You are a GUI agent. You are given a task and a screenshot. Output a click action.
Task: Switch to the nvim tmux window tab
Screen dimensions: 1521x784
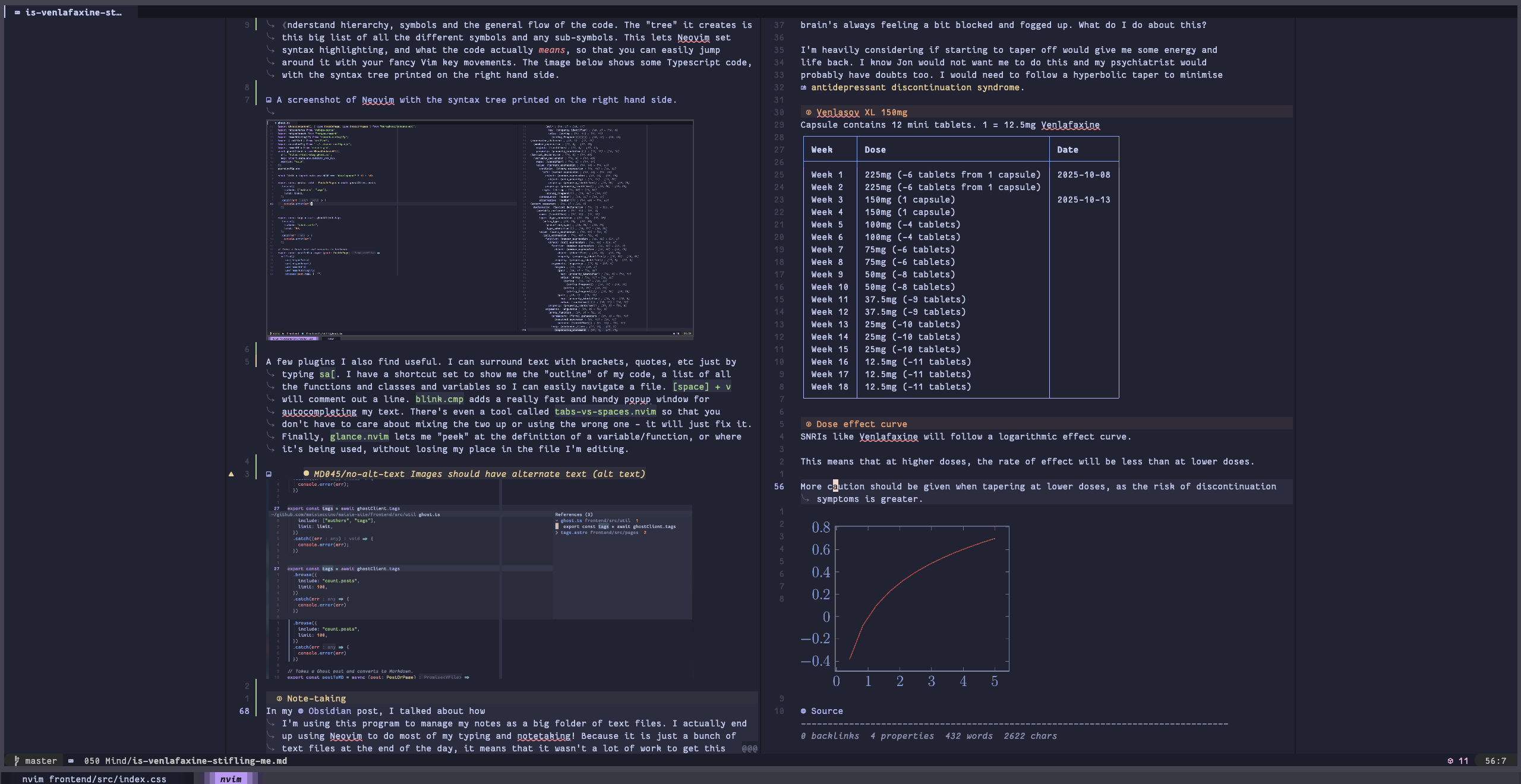[231, 778]
